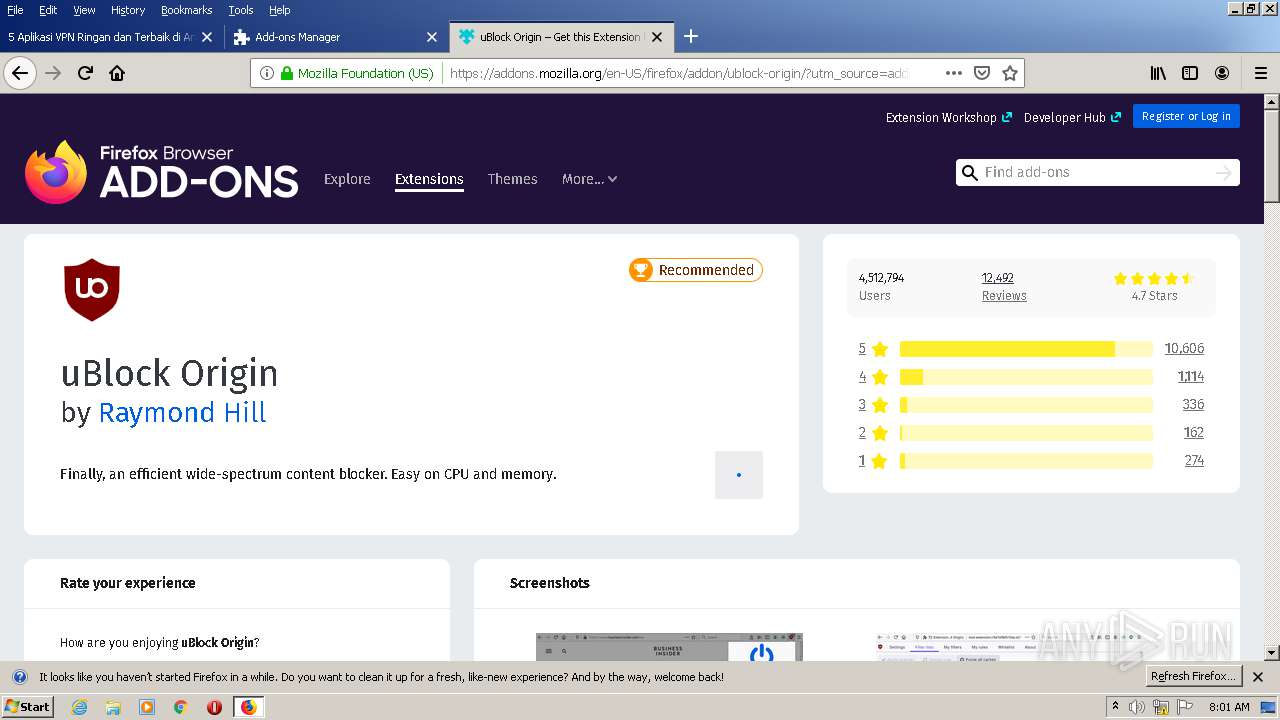The width and height of the screenshot is (1280, 720).
Task: Open the Firefox Home page icon
Action: 117,73
